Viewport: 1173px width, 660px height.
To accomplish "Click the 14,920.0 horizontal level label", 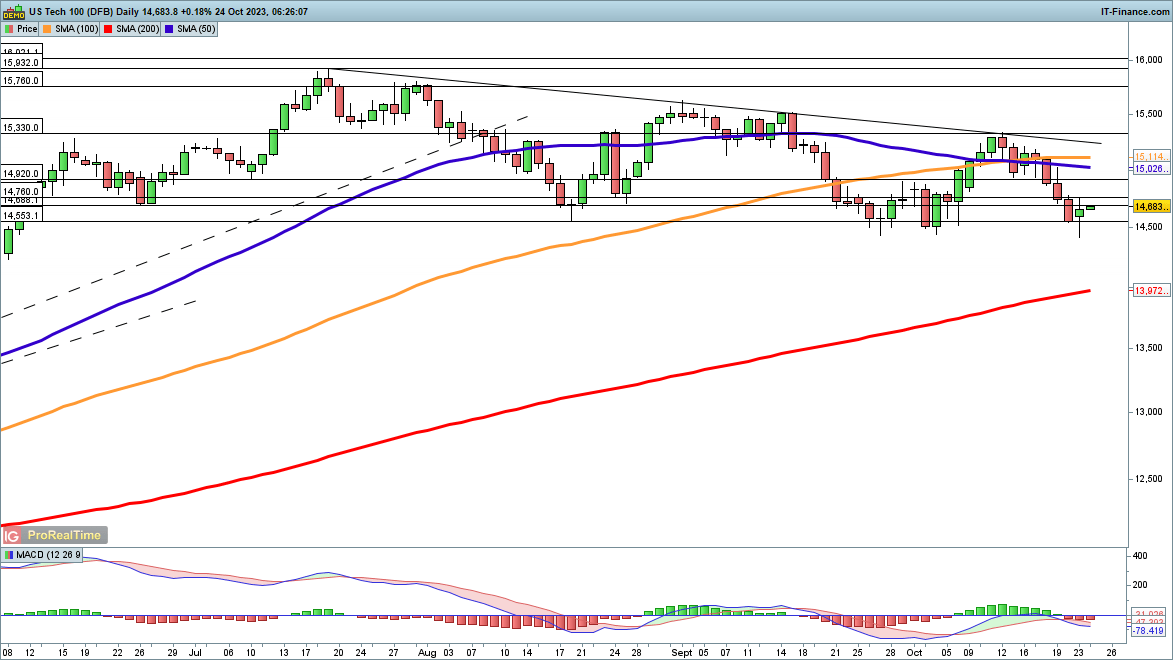I will pyautogui.click(x=21, y=172).
